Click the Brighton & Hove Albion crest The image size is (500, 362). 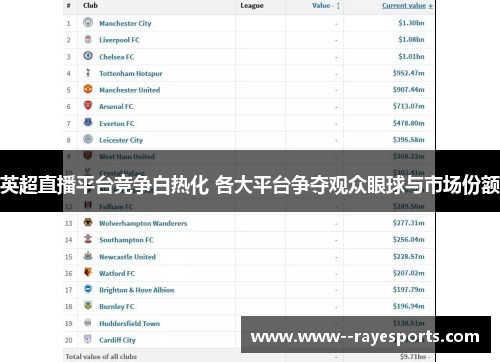[88, 289]
